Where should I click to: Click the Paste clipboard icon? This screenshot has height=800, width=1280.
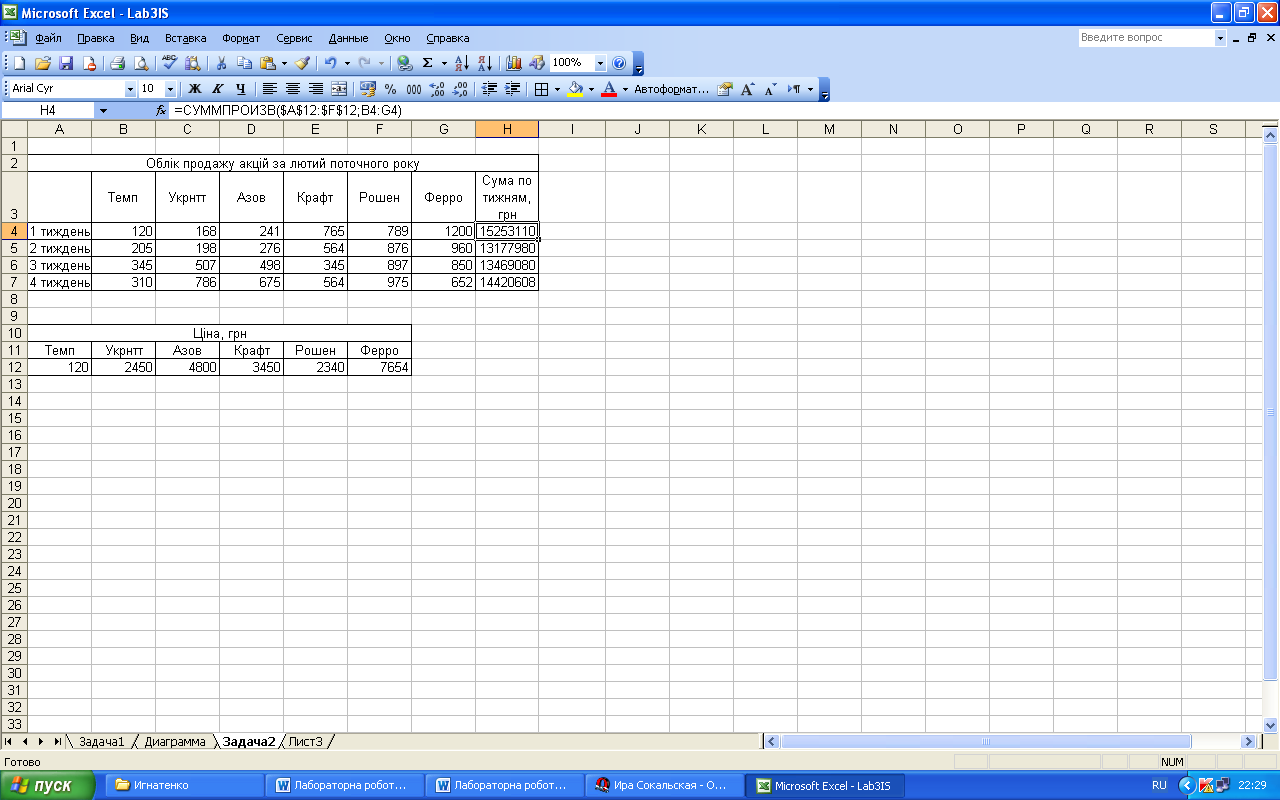[x=267, y=63]
